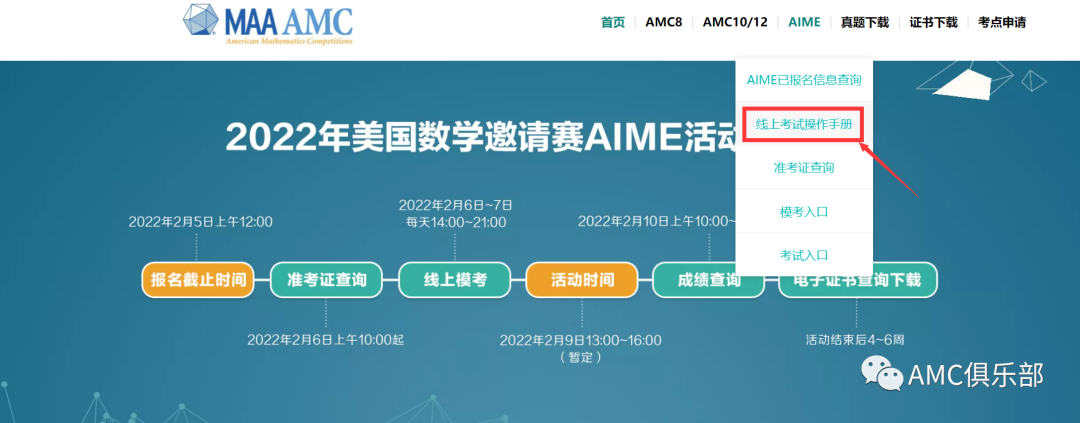Screen dimensions: 1080x423
Task: Open the AMC10/12 nav item
Action: (735, 22)
